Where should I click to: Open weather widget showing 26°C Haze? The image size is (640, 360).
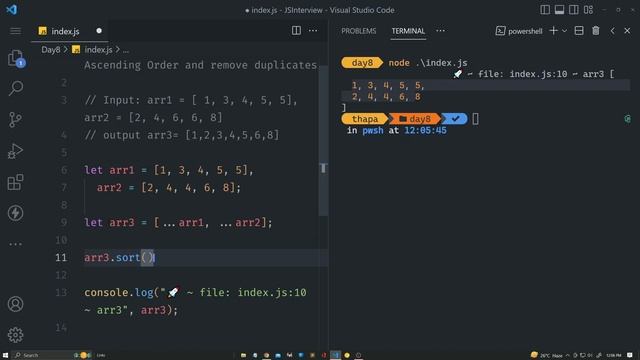point(547,355)
